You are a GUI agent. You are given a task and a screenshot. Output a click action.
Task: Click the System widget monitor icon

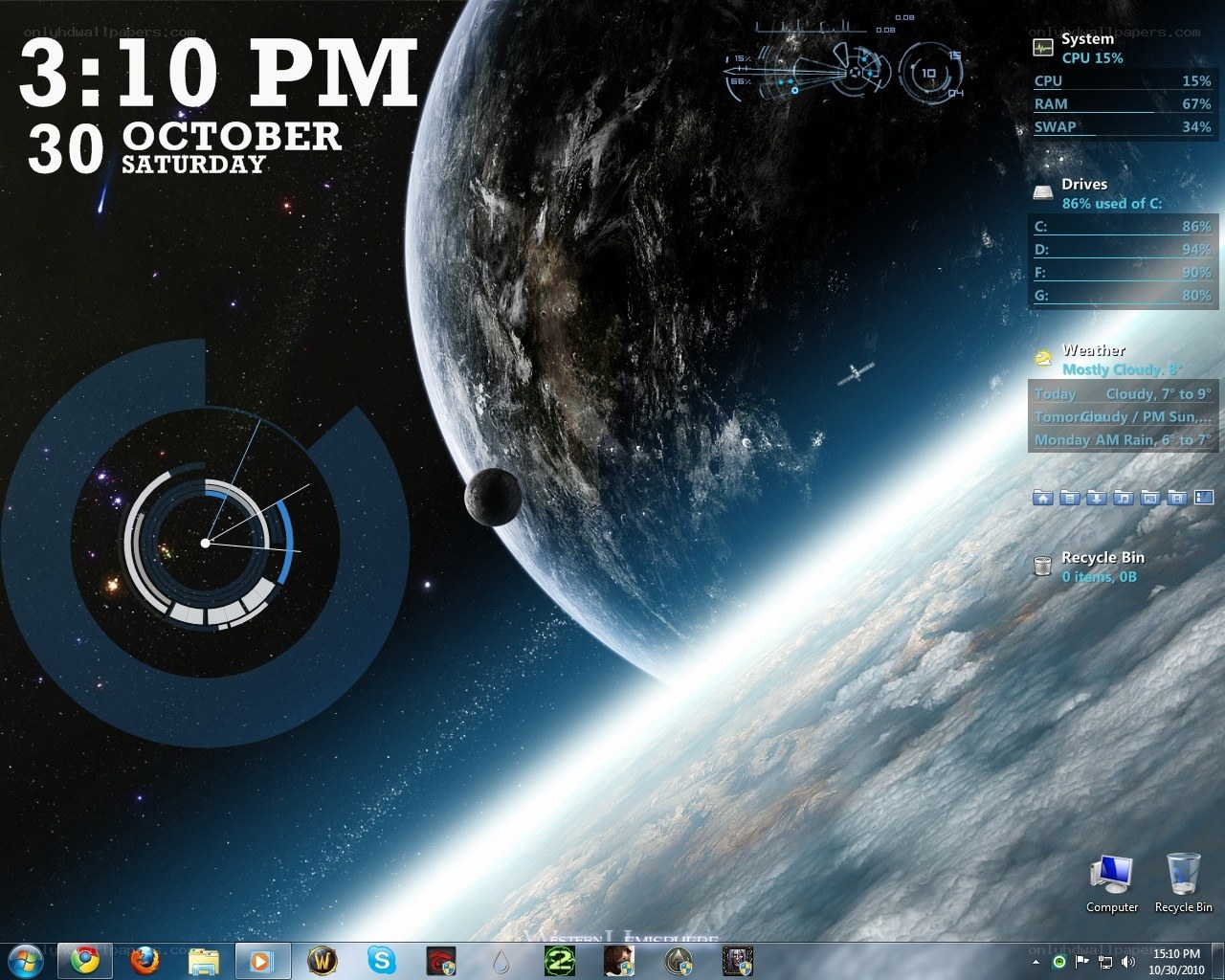(x=1043, y=47)
